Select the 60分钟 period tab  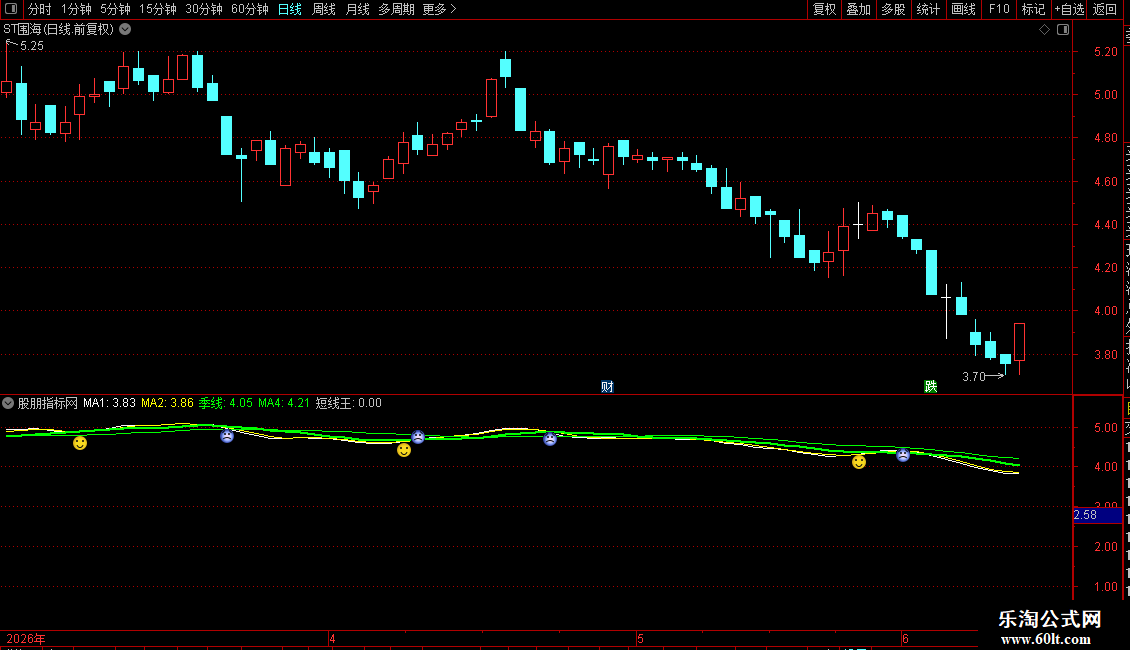coord(250,9)
